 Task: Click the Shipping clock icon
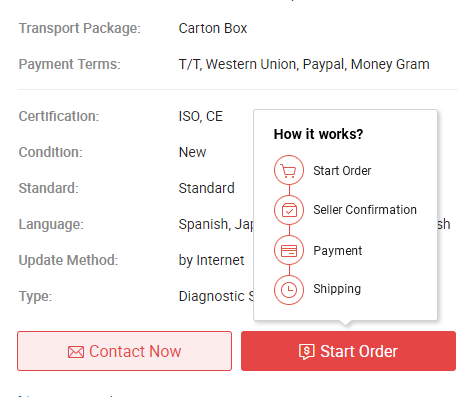[289, 290]
